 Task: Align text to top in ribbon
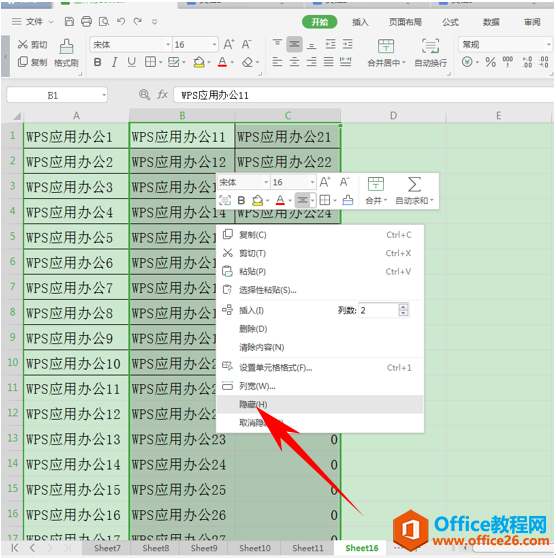277,44
